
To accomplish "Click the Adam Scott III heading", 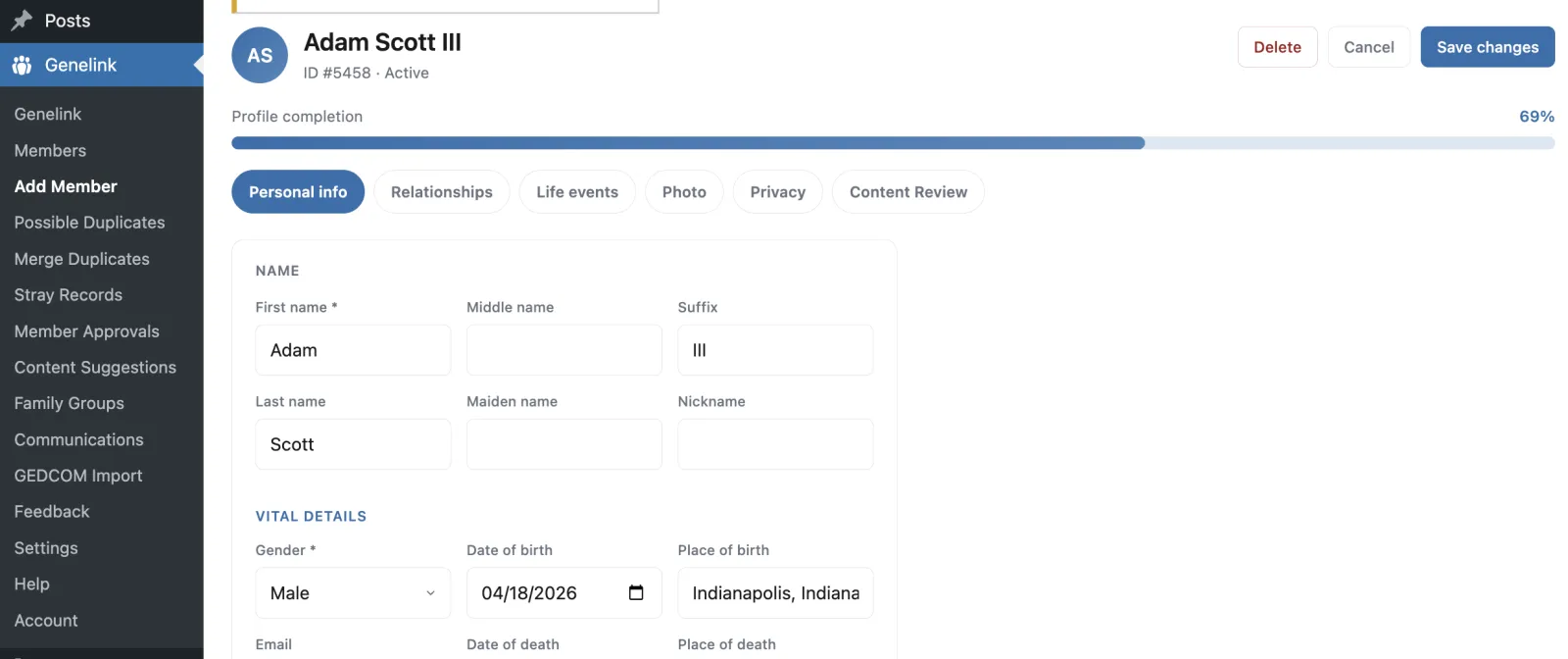I will (382, 42).
